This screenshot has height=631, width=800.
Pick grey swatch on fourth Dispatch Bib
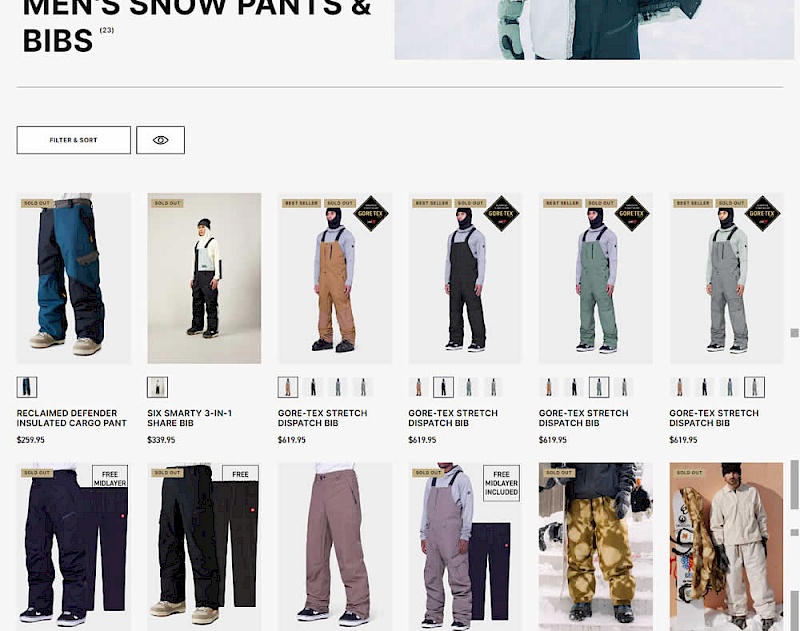point(755,387)
